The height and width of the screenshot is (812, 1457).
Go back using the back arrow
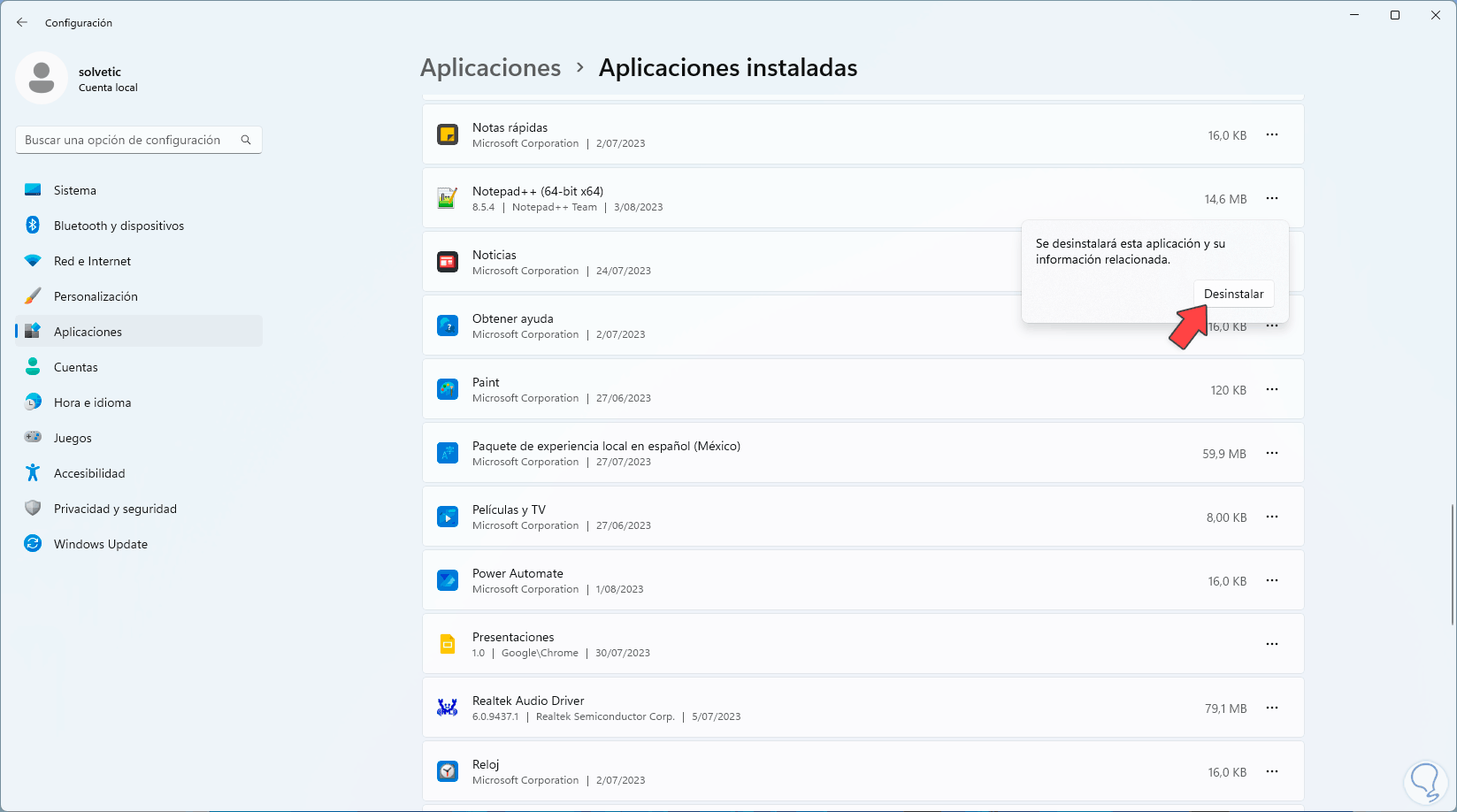(x=22, y=23)
